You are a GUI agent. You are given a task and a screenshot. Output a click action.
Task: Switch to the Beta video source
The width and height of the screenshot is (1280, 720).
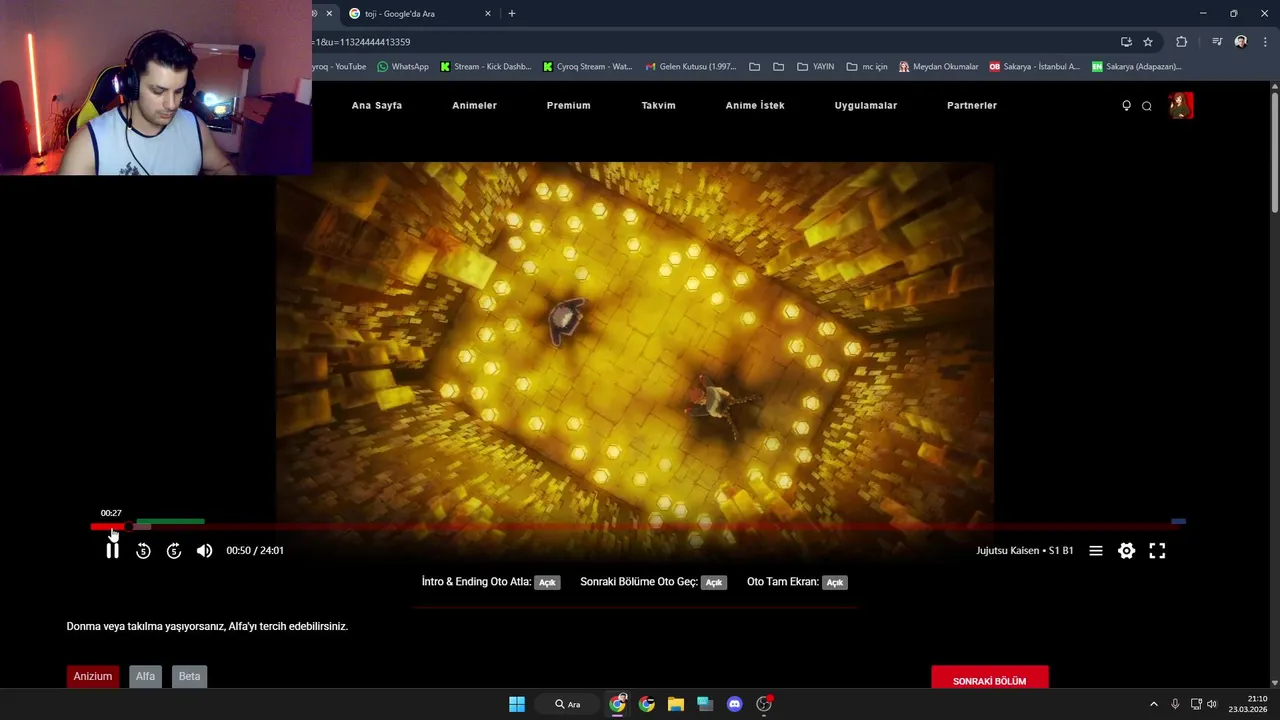point(189,676)
